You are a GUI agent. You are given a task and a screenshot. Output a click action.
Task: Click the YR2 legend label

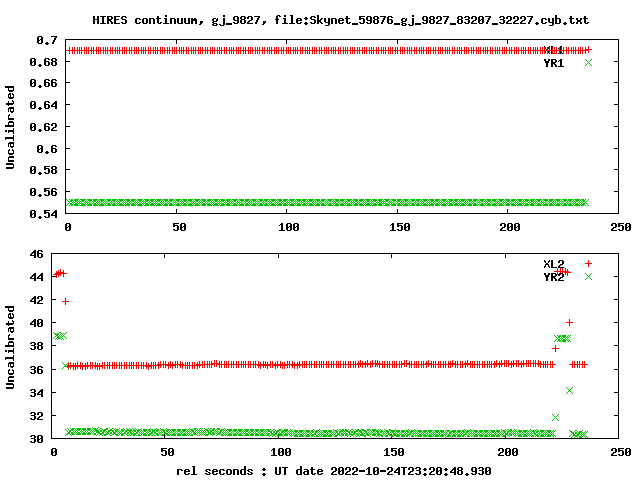553,277
